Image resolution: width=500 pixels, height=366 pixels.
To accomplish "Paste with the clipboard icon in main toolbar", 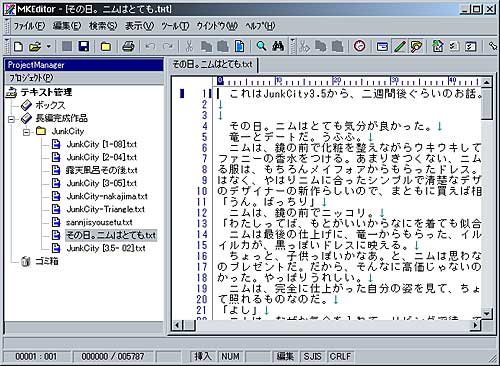I will pos(223,46).
